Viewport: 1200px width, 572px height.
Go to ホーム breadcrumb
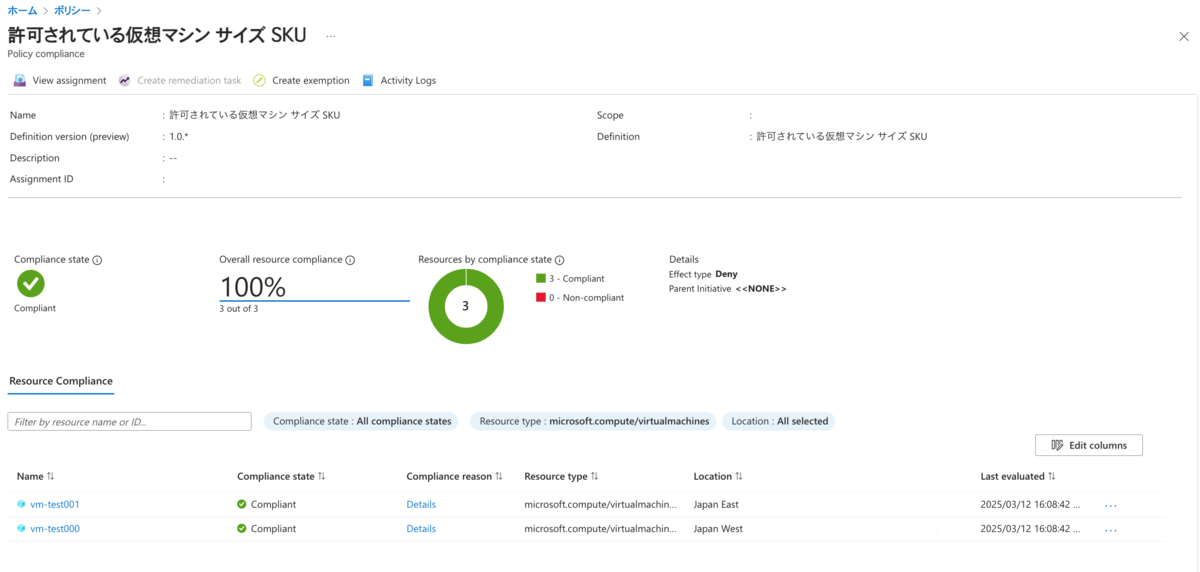point(22,10)
